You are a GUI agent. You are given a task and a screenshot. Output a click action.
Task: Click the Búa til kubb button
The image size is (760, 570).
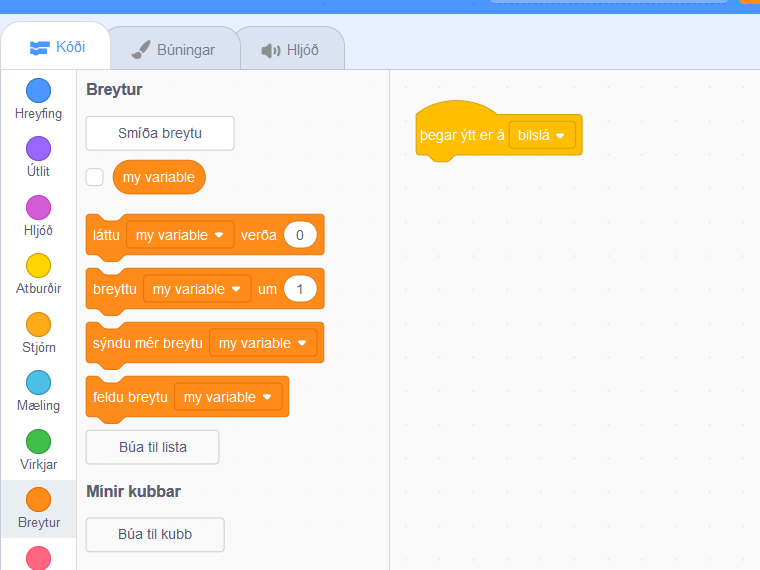(155, 534)
